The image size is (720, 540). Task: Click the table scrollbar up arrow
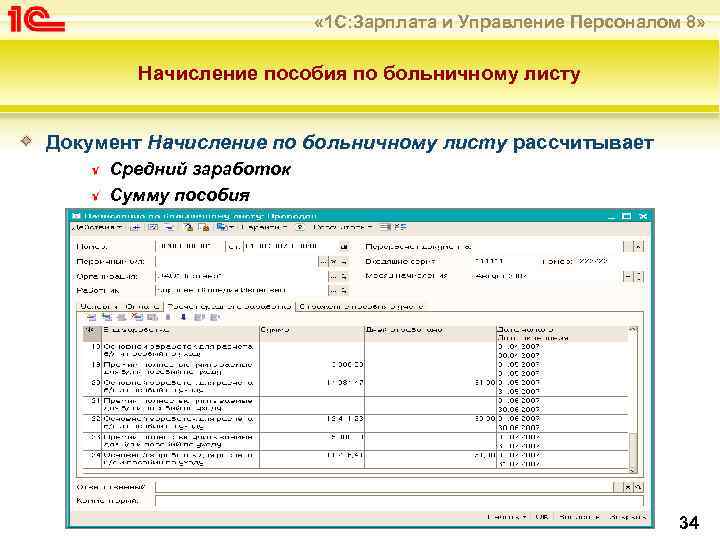(633, 330)
